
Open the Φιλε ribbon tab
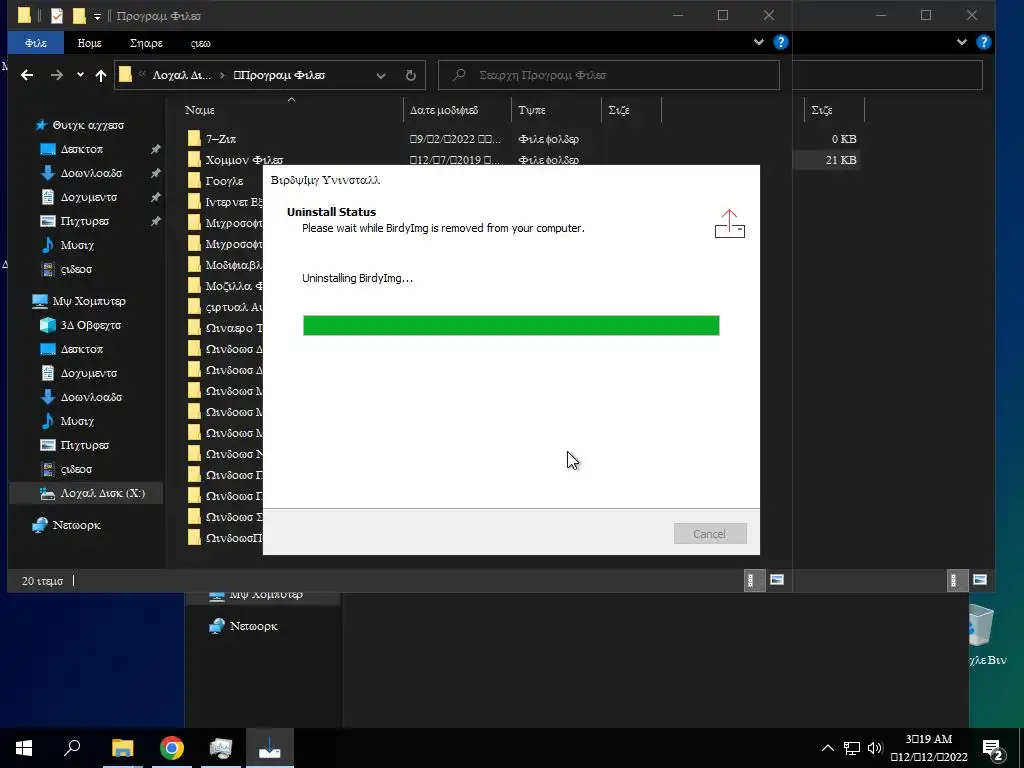point(35,42)
